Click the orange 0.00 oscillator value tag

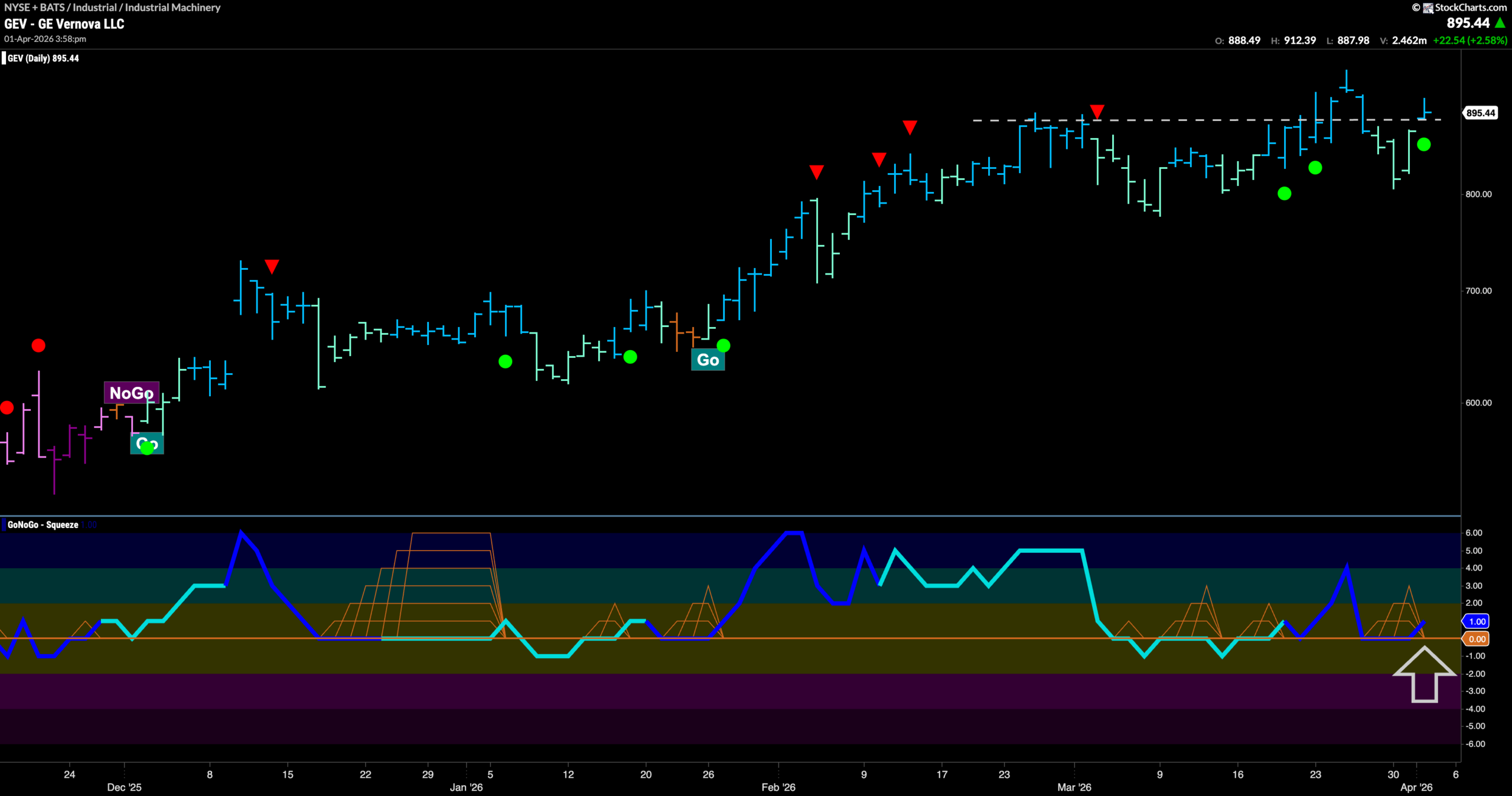(x=1476, y=639)
